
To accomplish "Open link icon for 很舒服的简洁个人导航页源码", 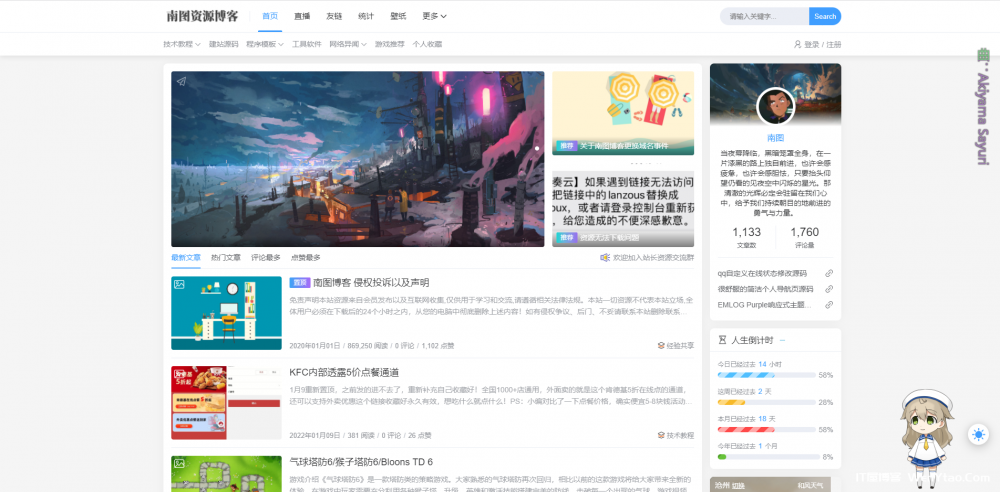I will pos(829,289).
